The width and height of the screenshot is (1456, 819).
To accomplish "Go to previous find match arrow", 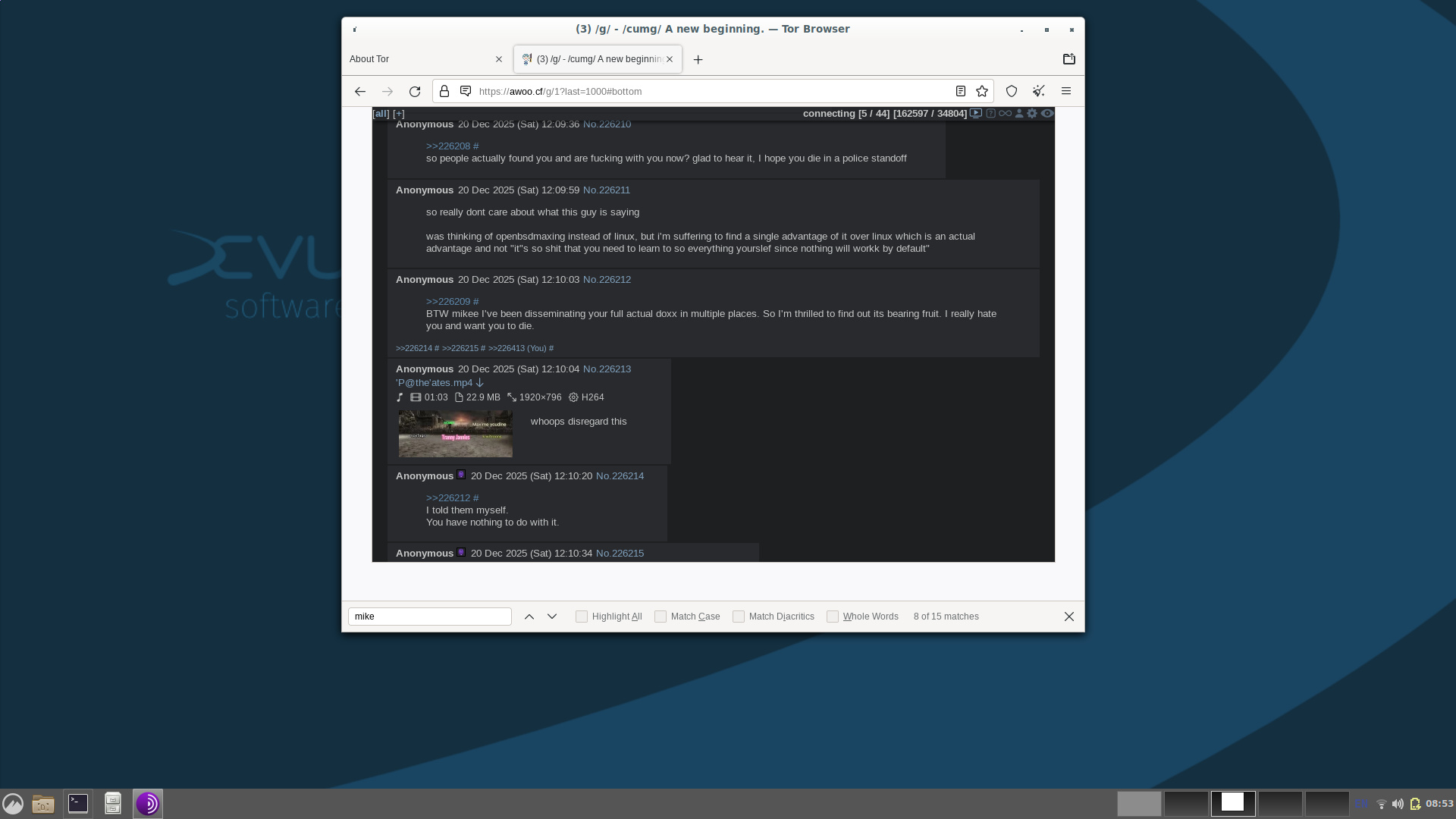I will click(529, 617).
